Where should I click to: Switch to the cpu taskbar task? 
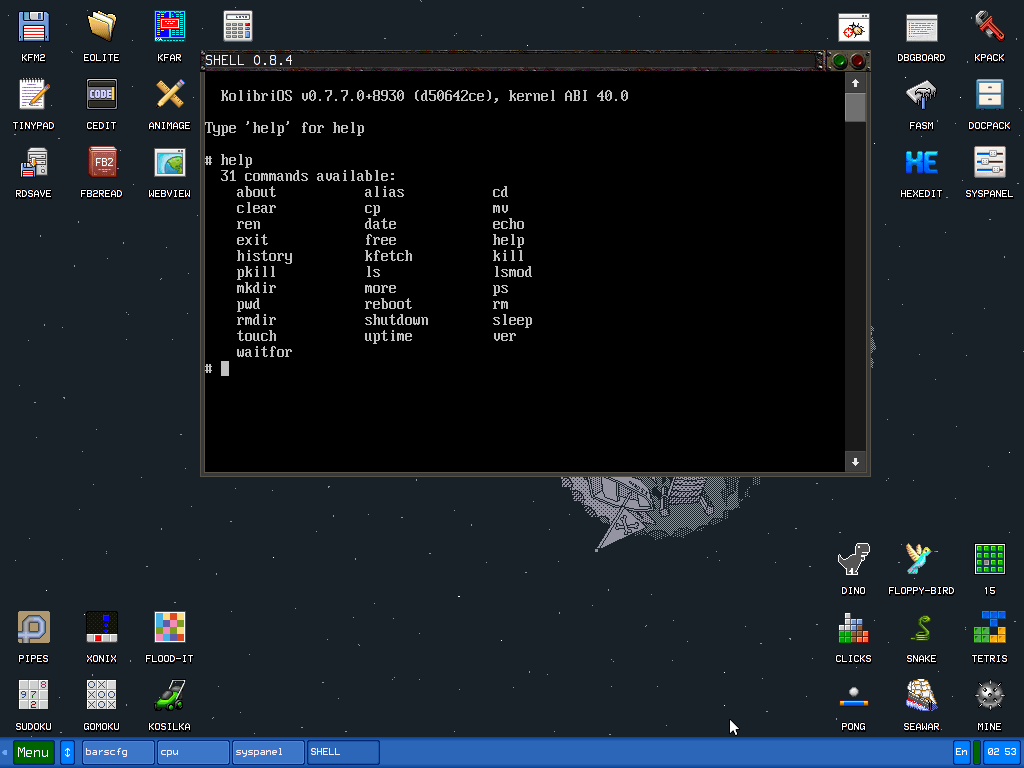coord(192,752)
